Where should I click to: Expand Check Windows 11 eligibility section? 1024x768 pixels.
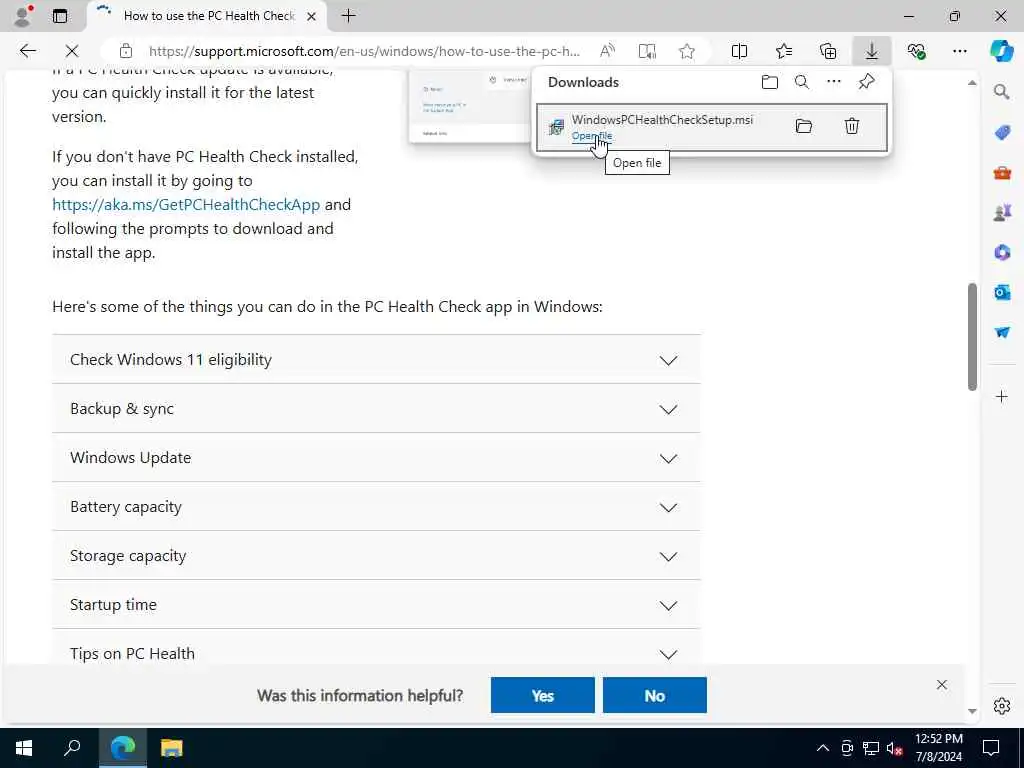click(376, 360)
